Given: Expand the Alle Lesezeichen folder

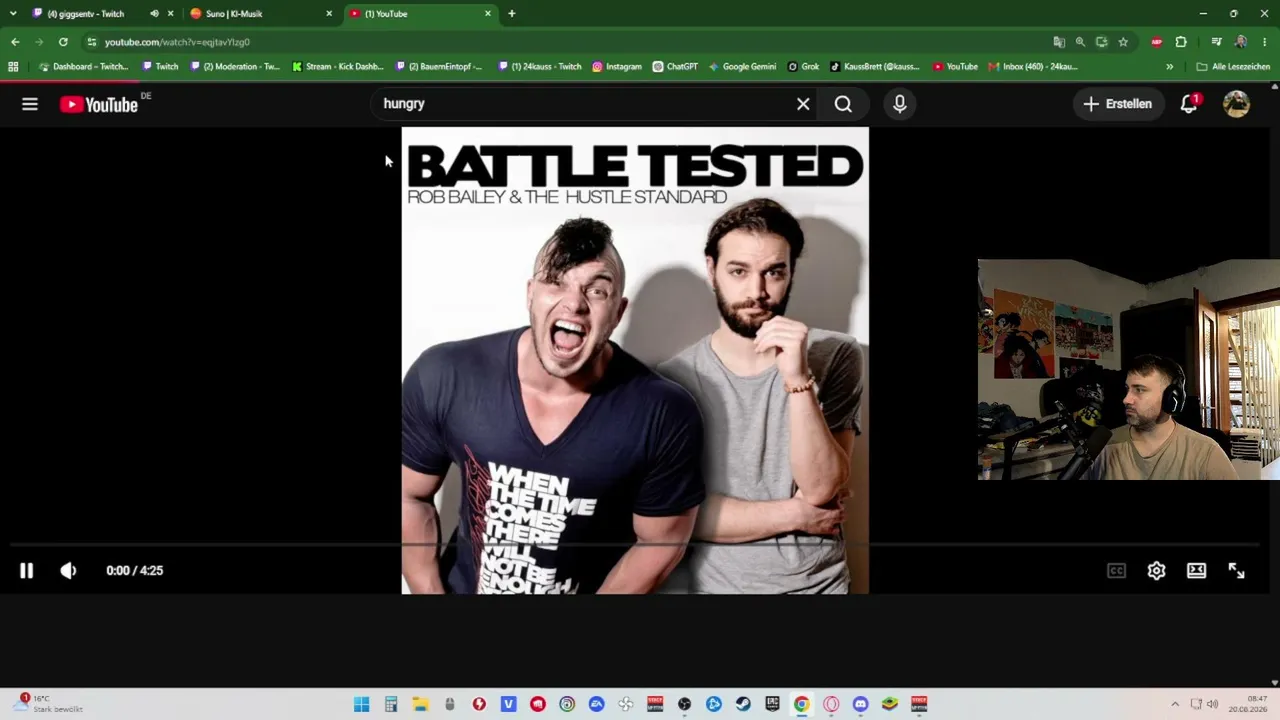Looking at the screenshot, I should coord(1233,67).
